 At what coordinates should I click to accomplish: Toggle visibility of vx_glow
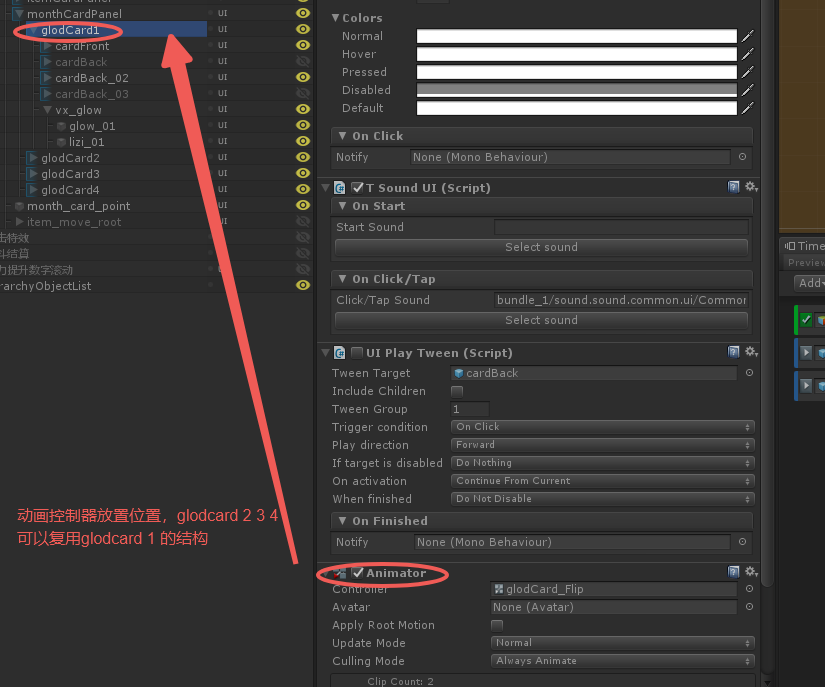[303, 109]
